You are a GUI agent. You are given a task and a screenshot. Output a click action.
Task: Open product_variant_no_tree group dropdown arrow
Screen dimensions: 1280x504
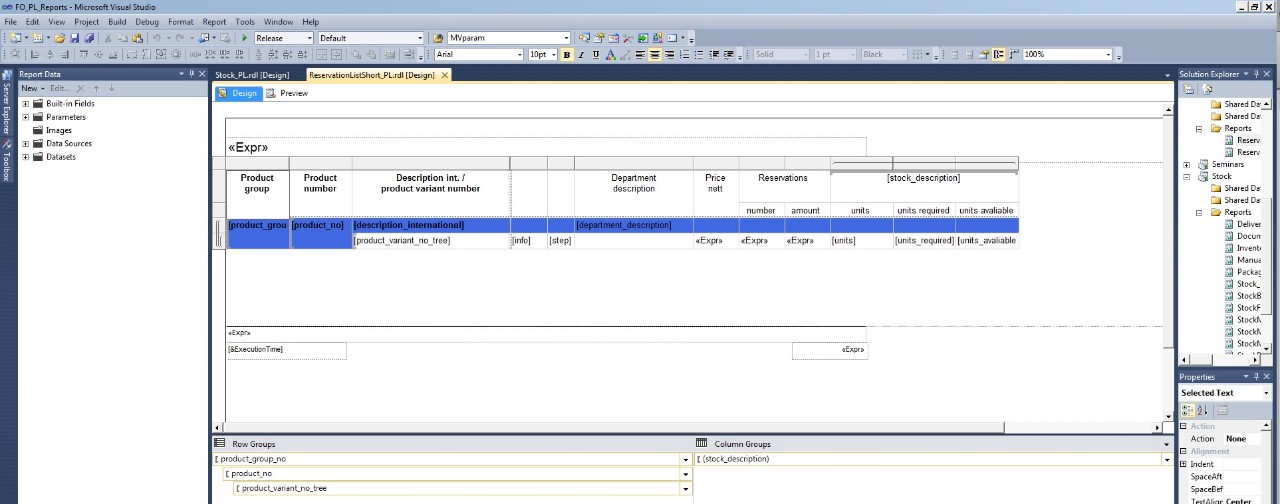pyautogui.click(x=685, y=489)
